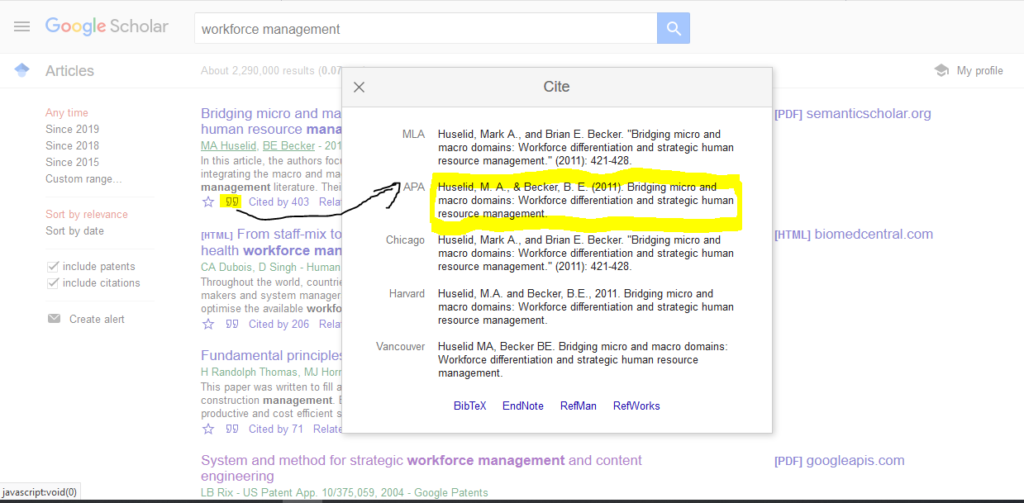Click the BibTeX export link
The image size is (1024, 503).
(470, 406)
